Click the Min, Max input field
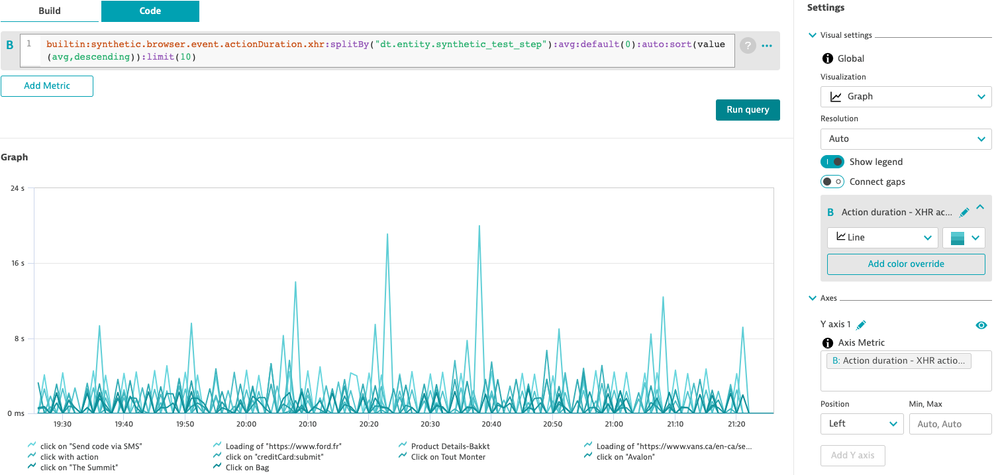This screenshot has height=475, width=998. [949, 424]
